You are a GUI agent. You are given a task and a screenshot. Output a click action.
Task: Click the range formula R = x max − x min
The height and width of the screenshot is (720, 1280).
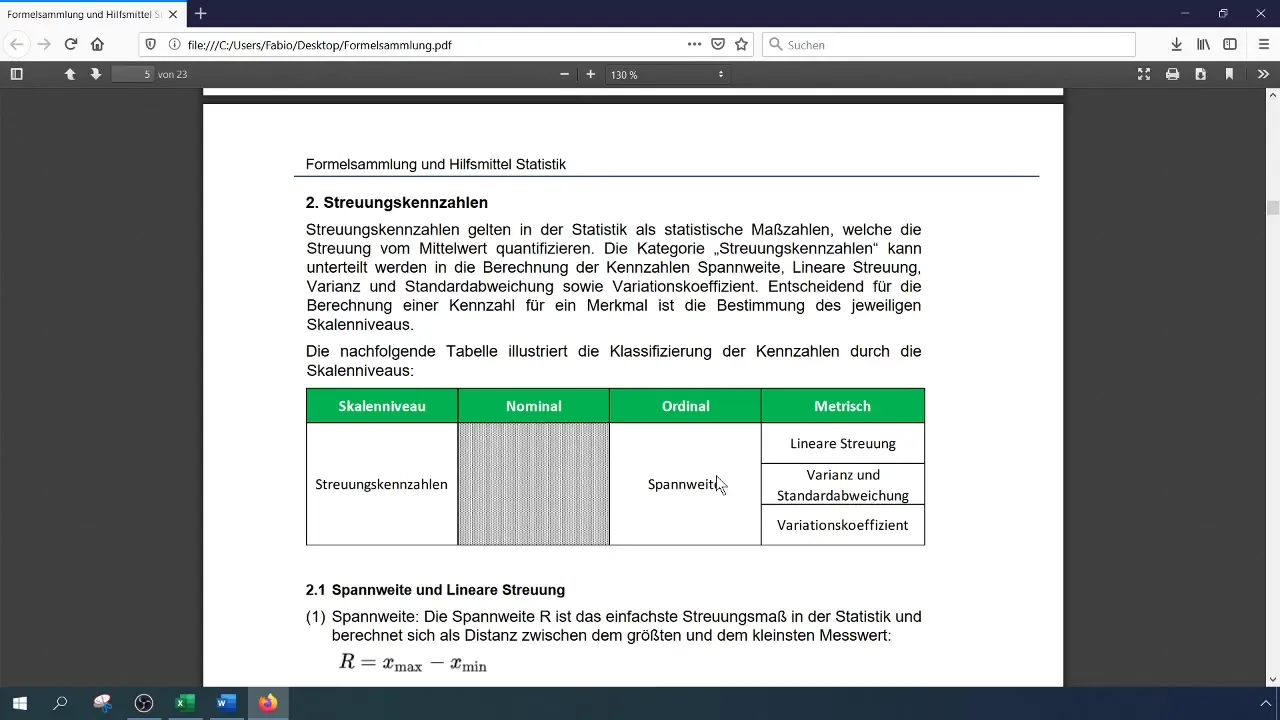click(413, 662)
